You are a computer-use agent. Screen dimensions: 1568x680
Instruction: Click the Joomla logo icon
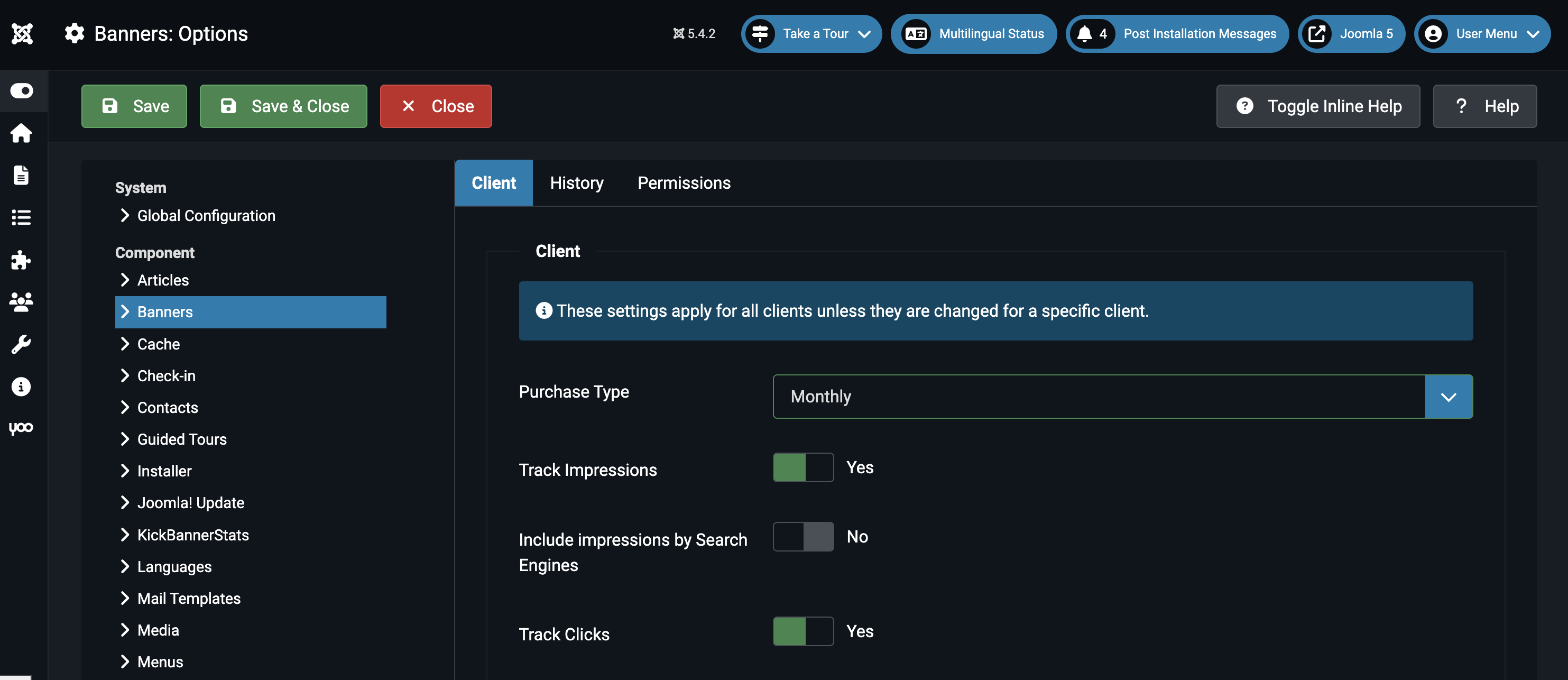[x=22, y=33]
